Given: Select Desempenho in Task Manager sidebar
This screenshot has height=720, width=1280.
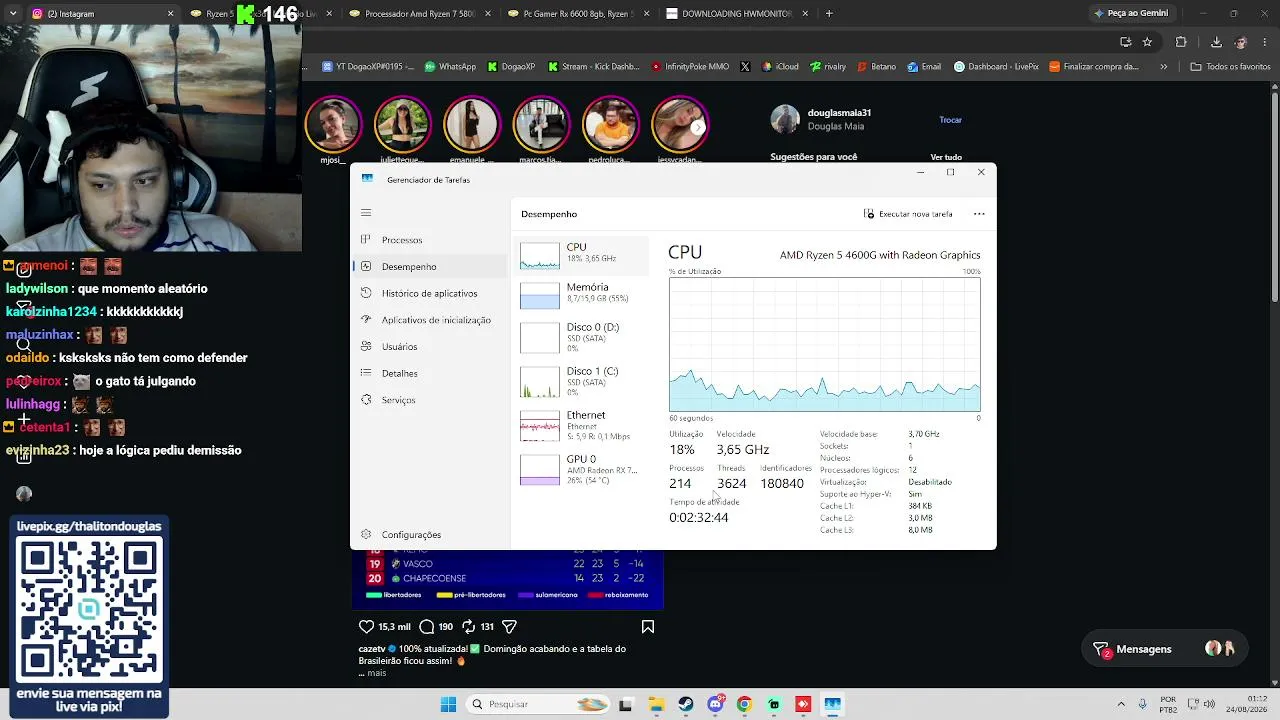Looking at the screenshot, I should [430, 267].
